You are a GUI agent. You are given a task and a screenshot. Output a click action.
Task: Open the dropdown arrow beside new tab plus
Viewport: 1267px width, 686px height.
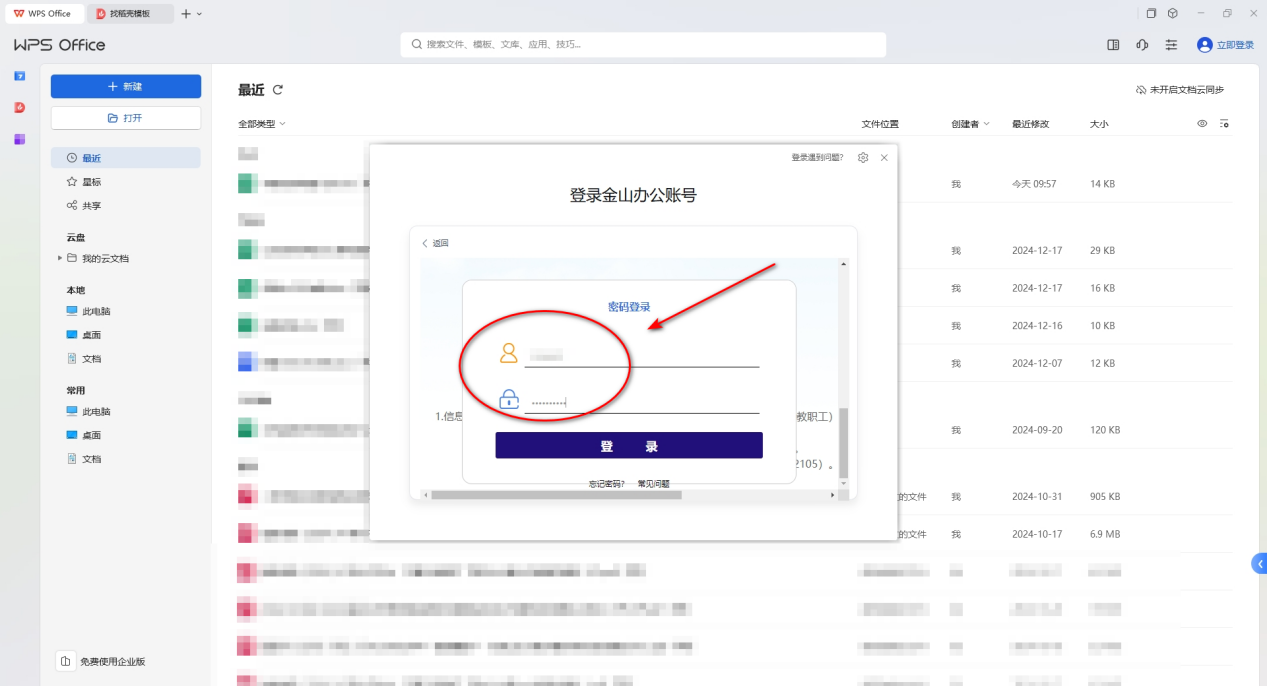pos(199,13)
